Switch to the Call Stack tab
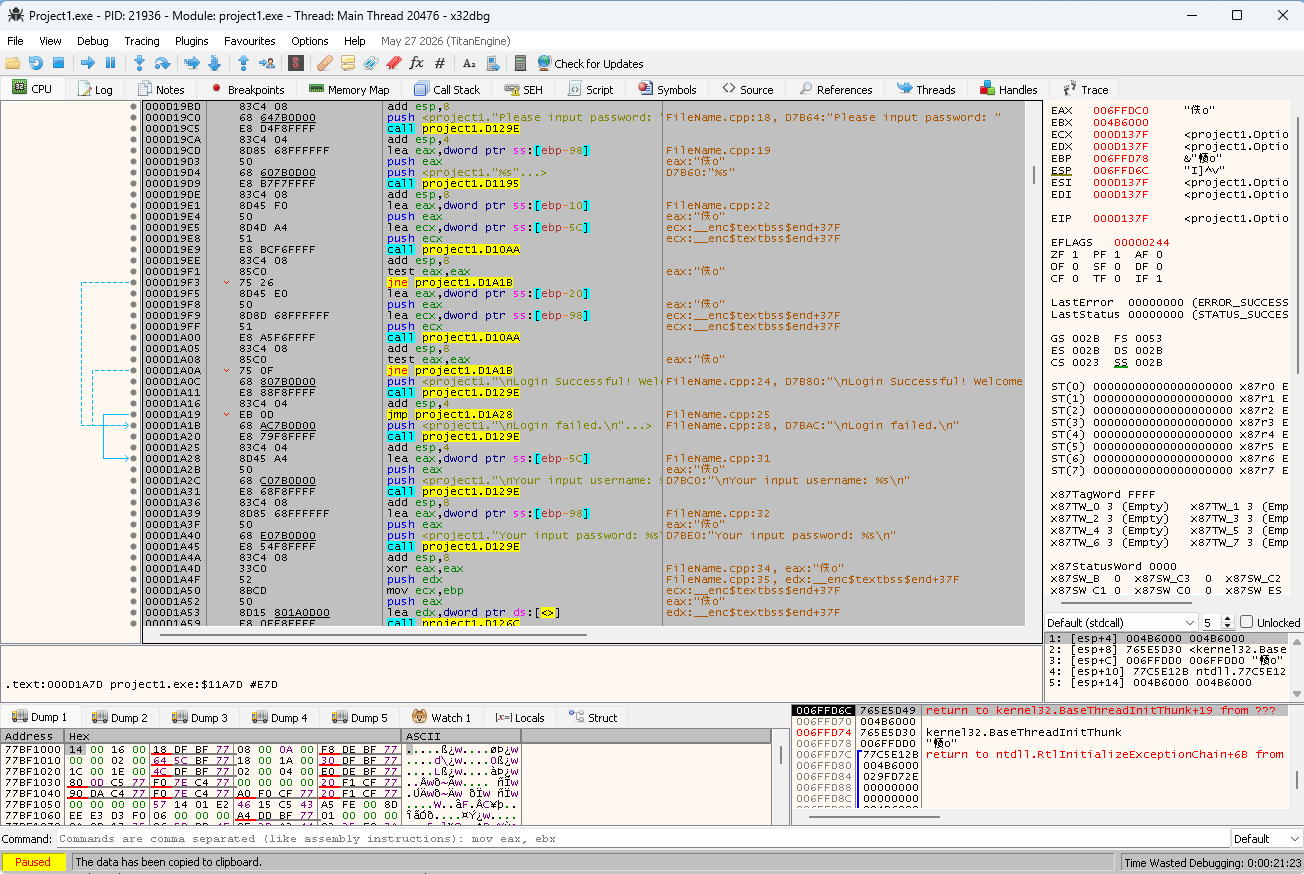1304x874 pixels. pos(447,89)
